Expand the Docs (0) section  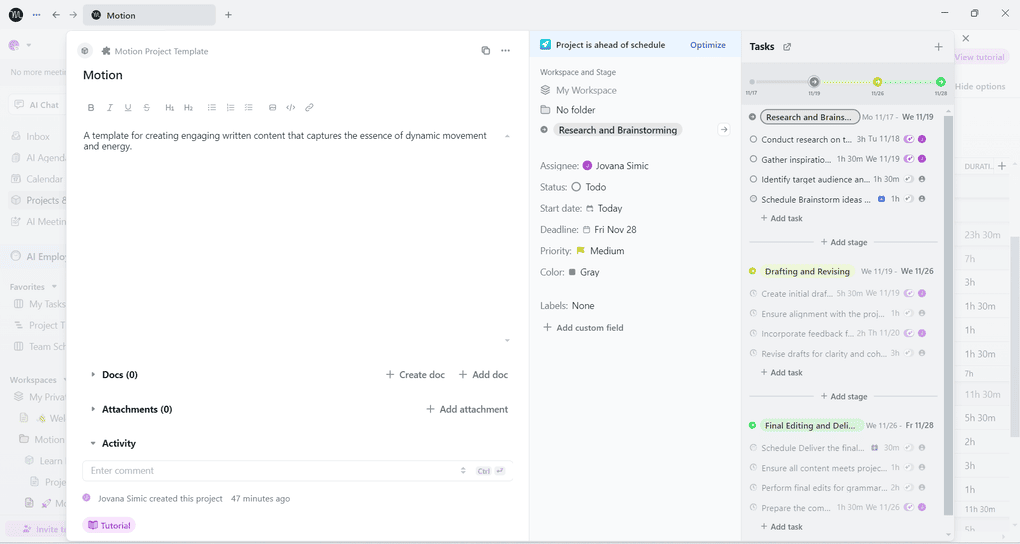coord(93,375)
